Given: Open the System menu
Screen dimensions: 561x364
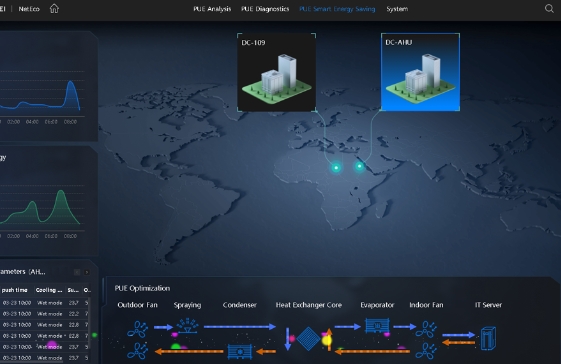Looking at the screenshot, I should tap(397, 9).
